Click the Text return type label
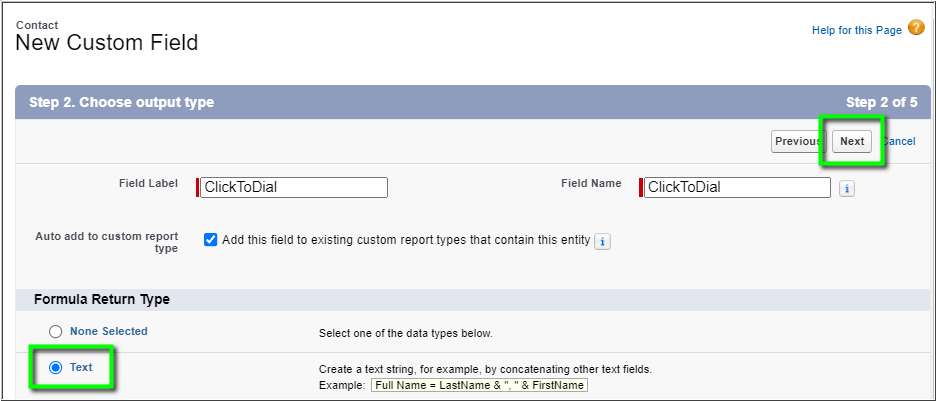Screen dimensions: 936x401 coord(81,368)
